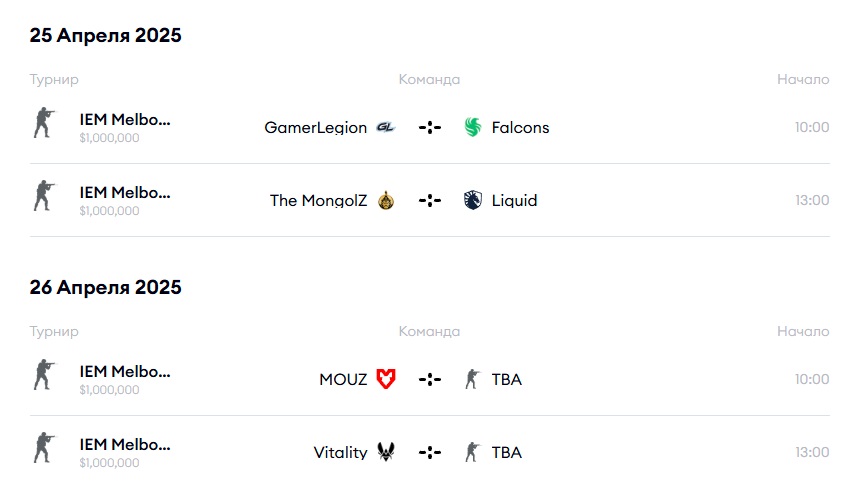Click the CS soldier icon beside TBA opposing MOUZ
The height and width of the screenshot is (488, 860).
[x=472, y=379]
